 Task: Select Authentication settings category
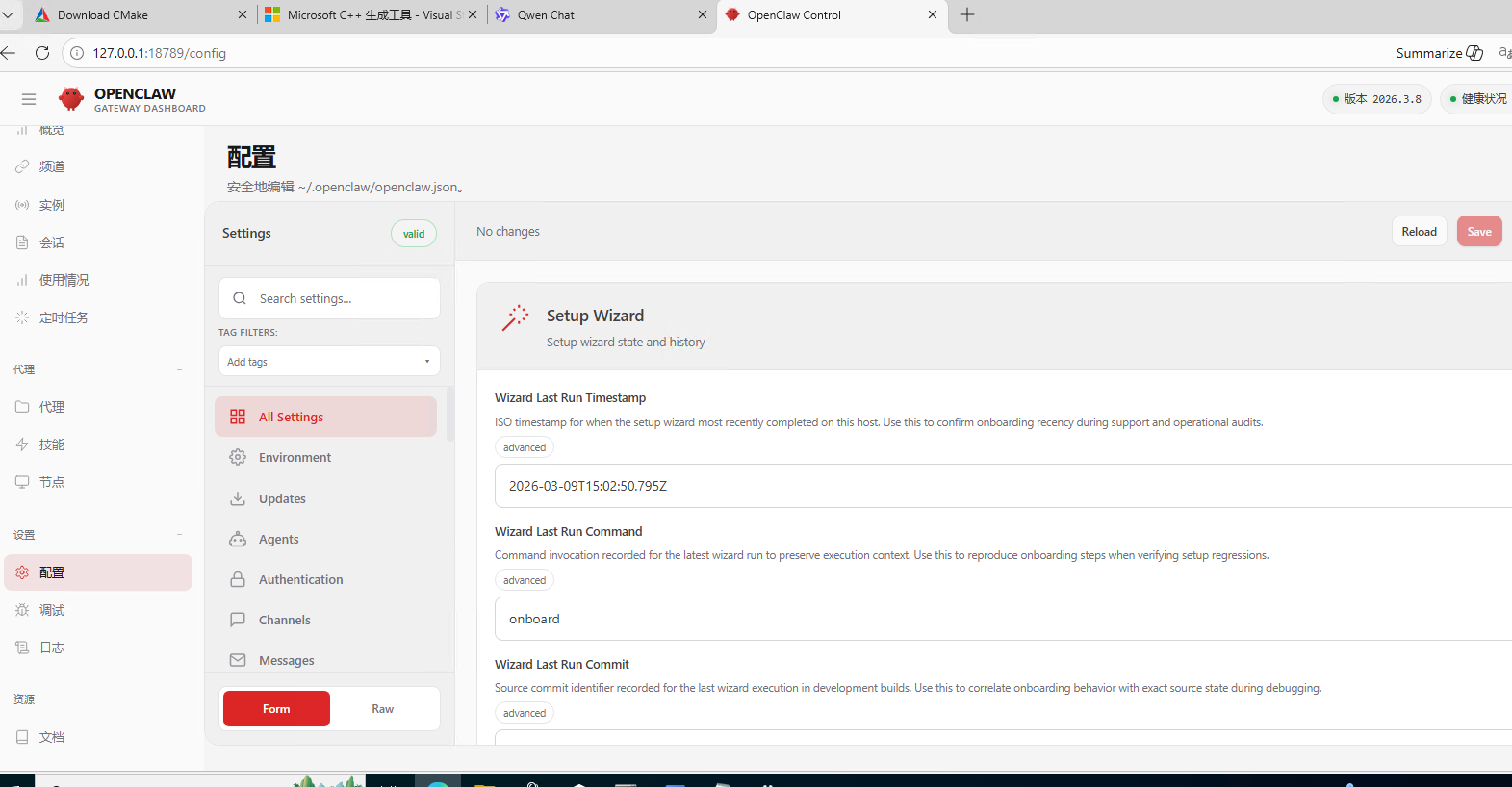click(x=300, y=580)
